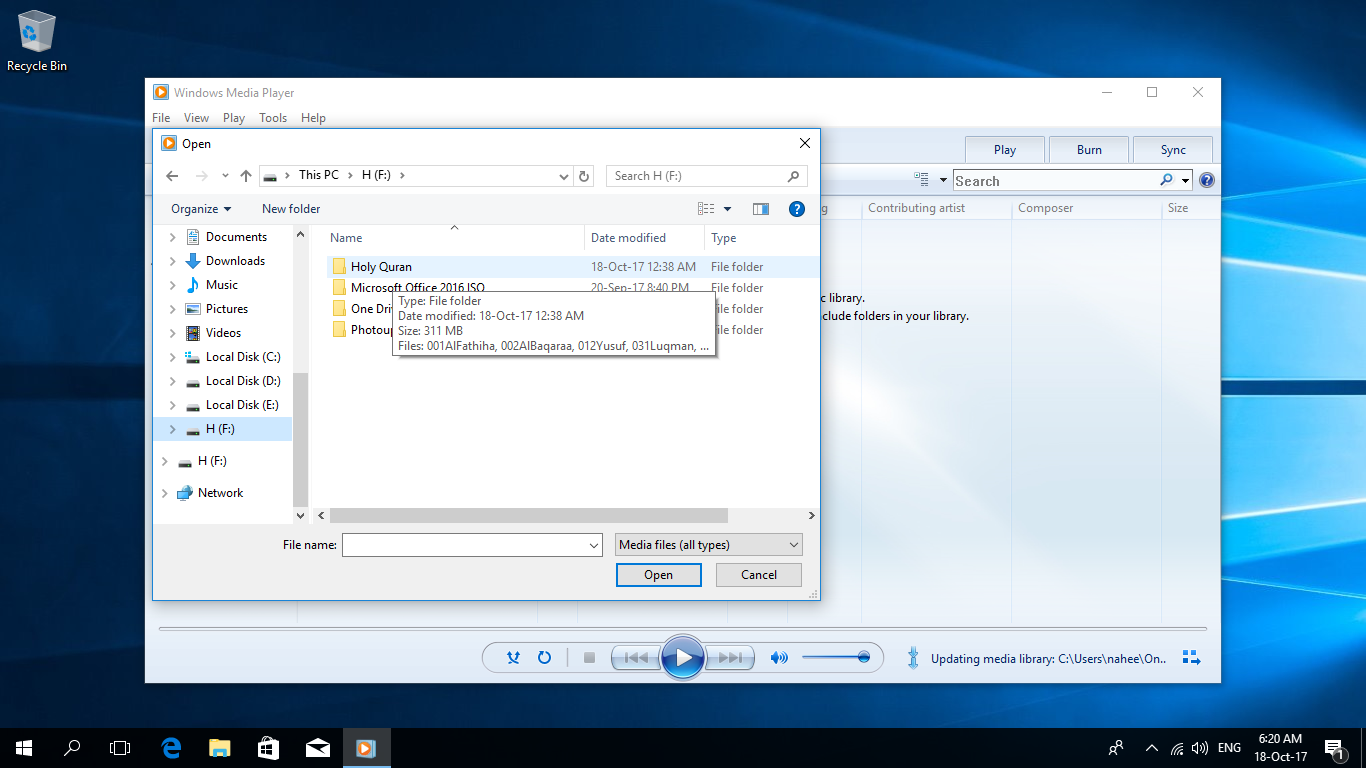1366x768 pixels.
Task: Click the horizontal scrollbar in file list
Action: tap(528, 516)
